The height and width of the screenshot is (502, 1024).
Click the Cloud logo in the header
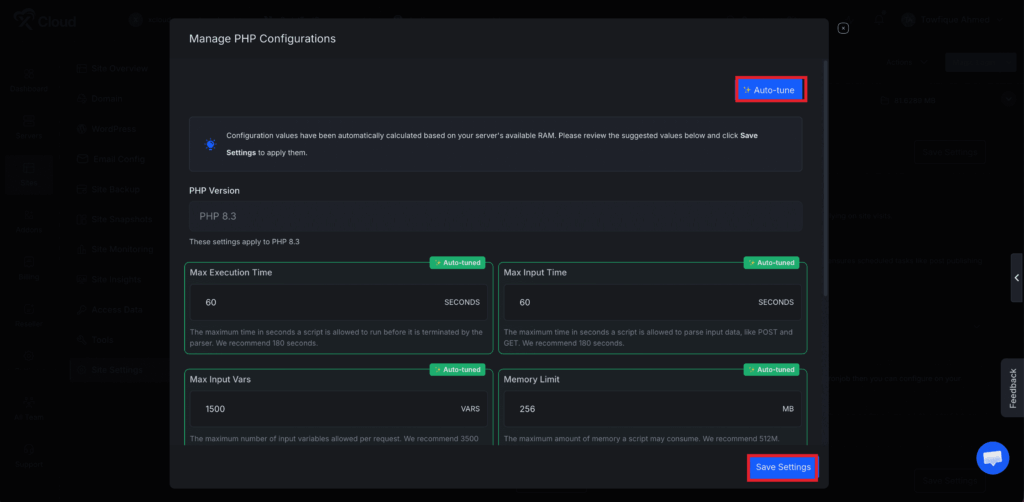click(45, 20)
